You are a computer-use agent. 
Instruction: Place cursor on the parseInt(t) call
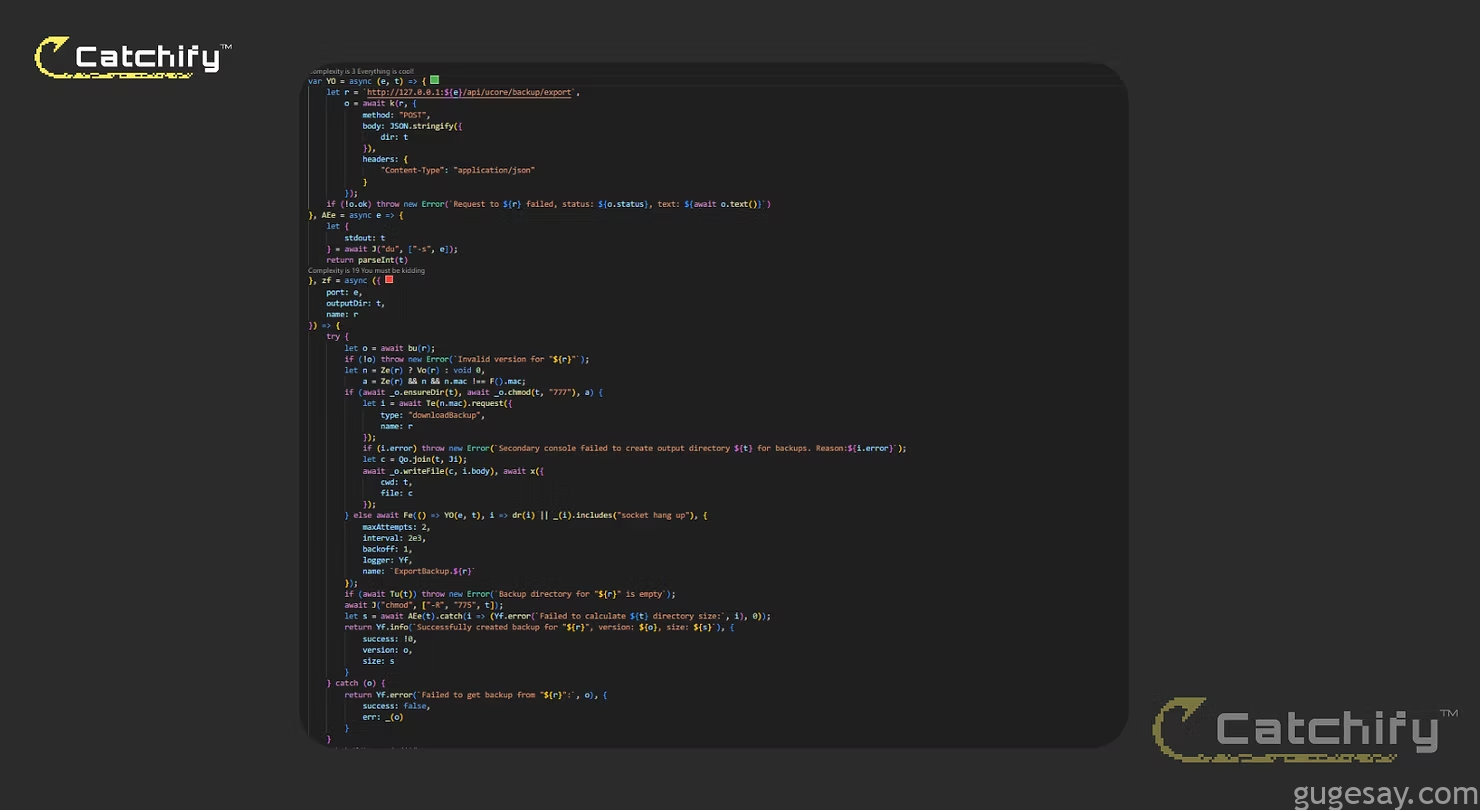pyautogui.click(x=382, y=260)
